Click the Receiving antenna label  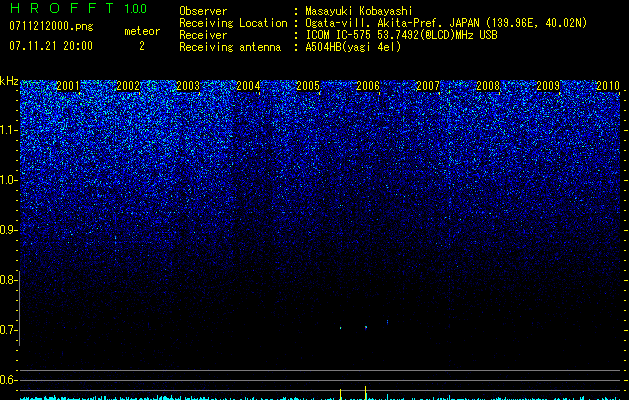(230, 47)
